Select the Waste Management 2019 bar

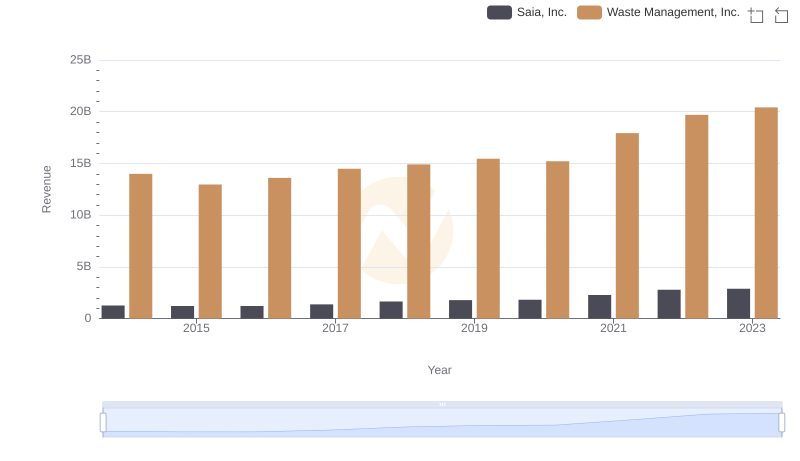(x=488, y=239)
